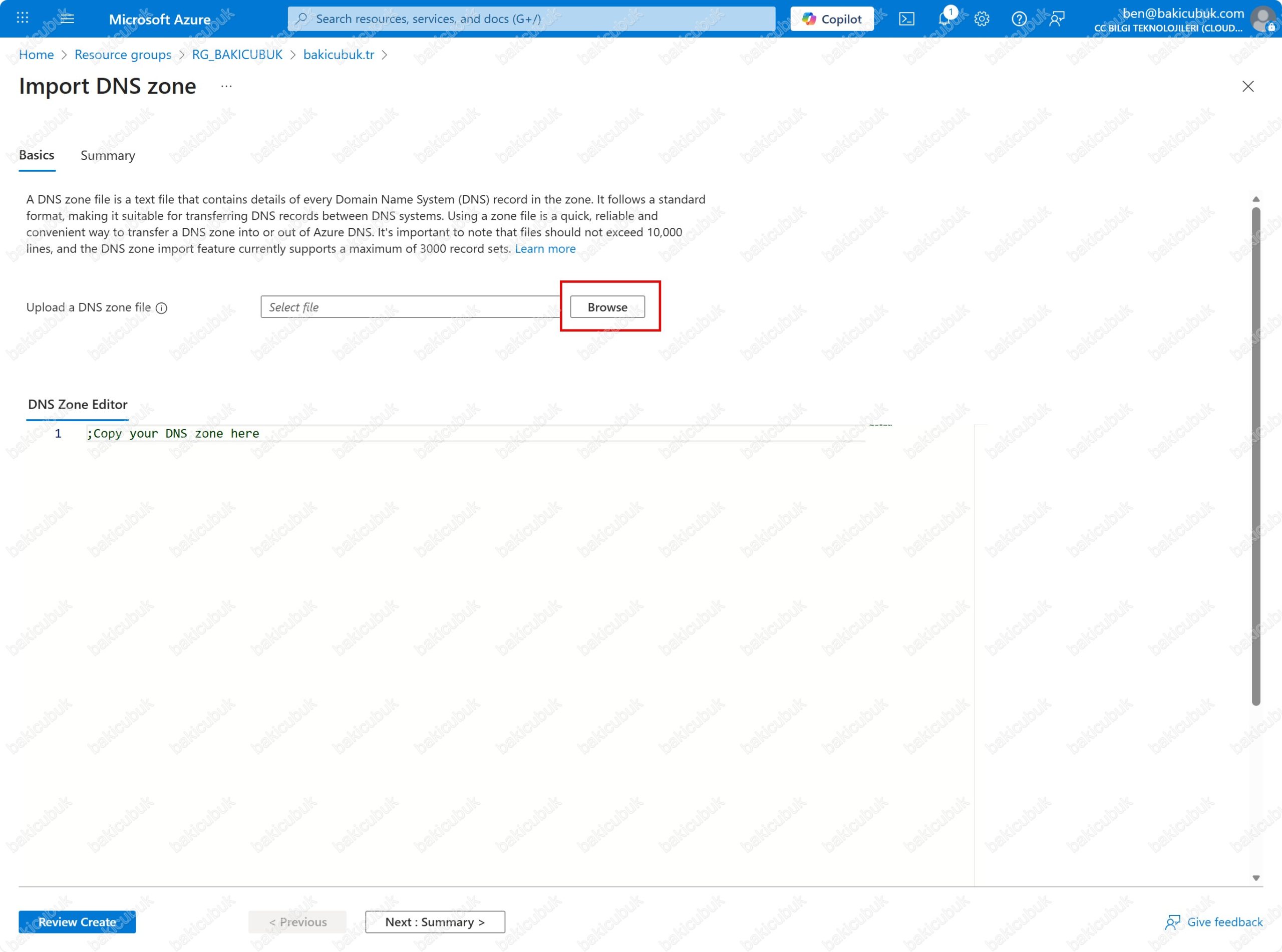The image size is (1282, 952).
Task: Click the info icon beside Upload a DNS zone file
Action: [x=162, y=307]
